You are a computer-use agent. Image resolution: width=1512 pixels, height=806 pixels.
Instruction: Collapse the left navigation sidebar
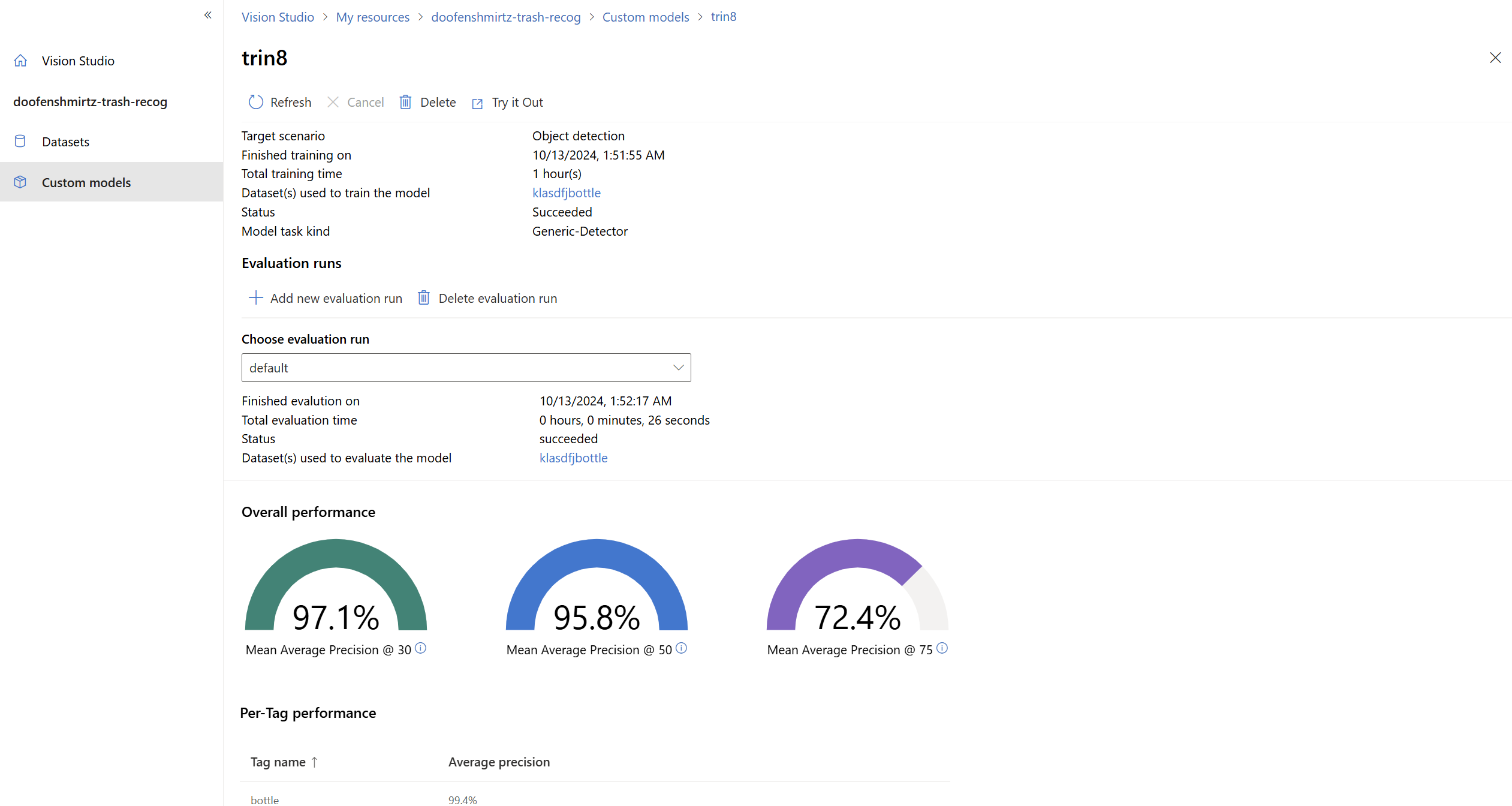[x=207, y=15]
